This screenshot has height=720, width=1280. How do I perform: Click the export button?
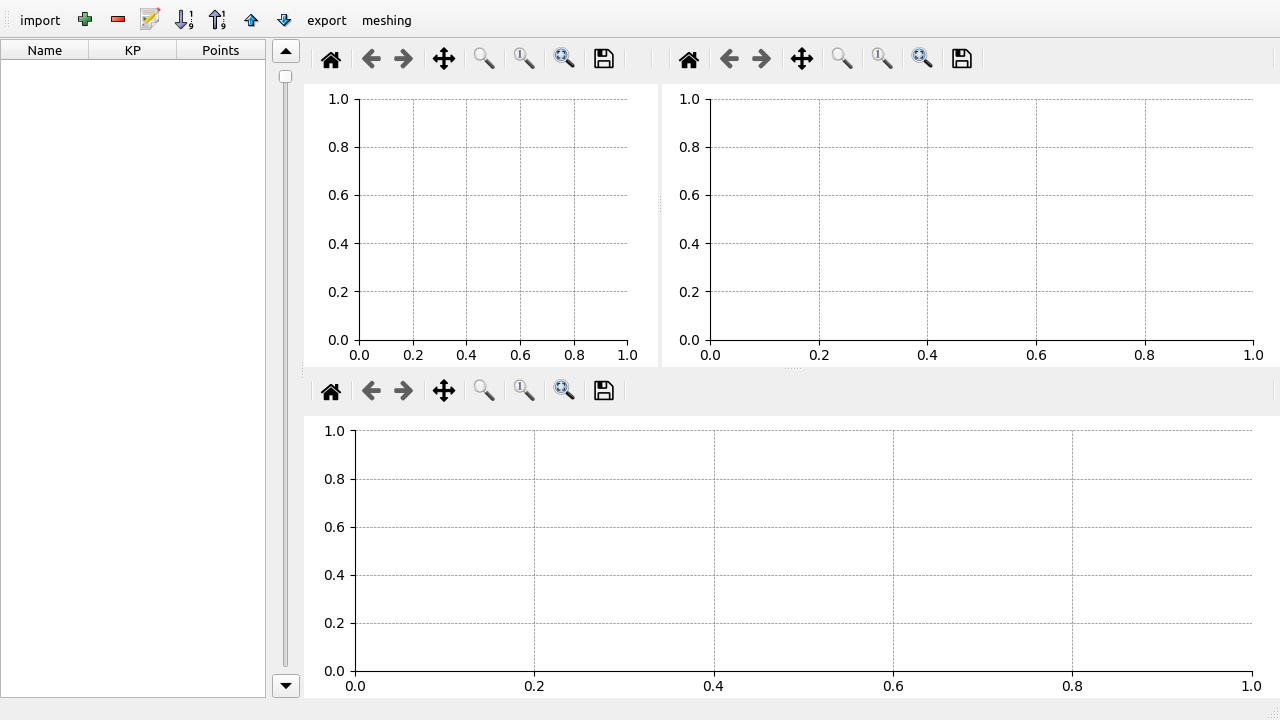[x=326, y=20]
